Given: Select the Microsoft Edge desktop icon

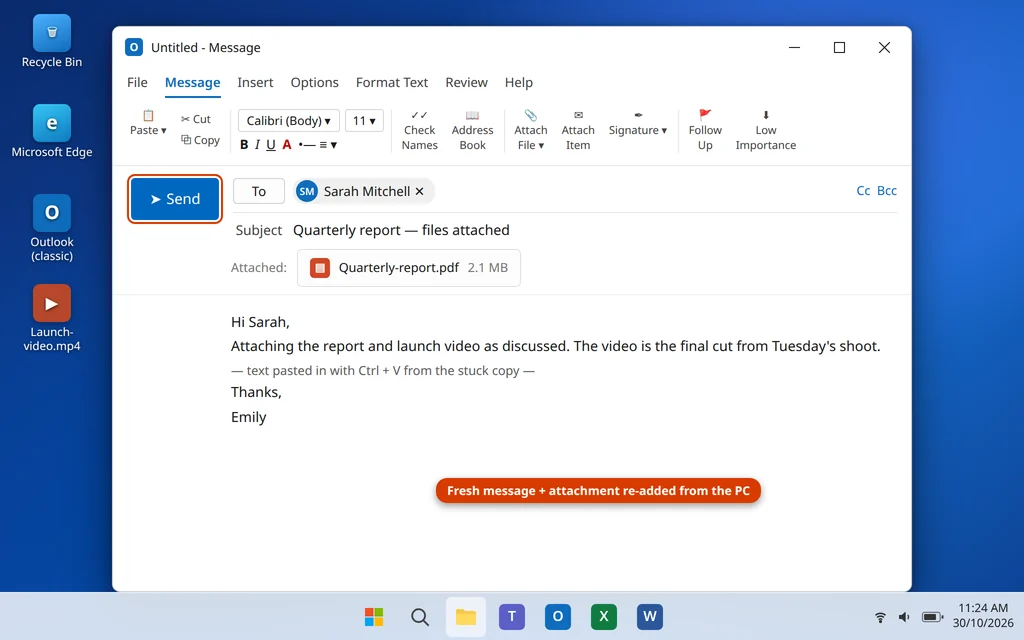Looking at the screenshot, I should (52, 131).
